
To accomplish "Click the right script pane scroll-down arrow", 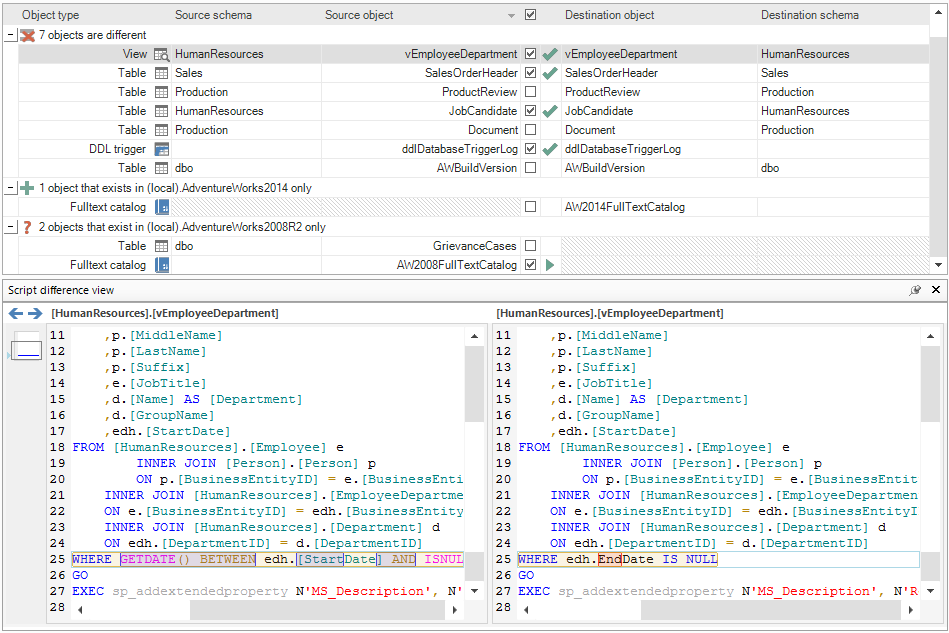I will click(931, 591).
